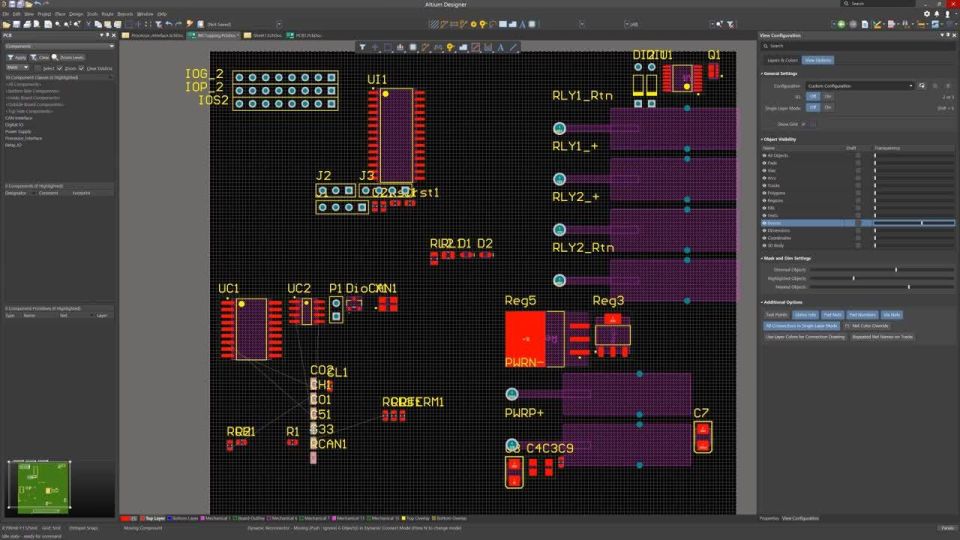Click the Top Layer tab in the layer bar

click(152, 519)
